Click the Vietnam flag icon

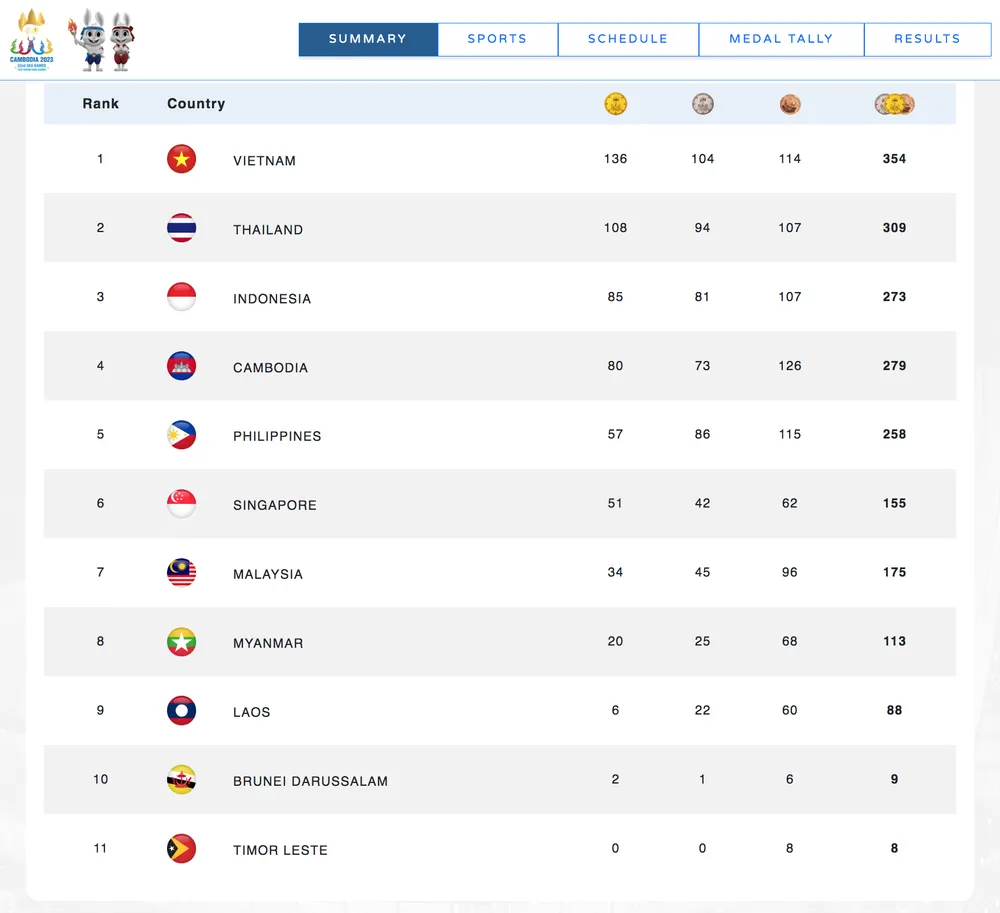click(x=181, y=158)
